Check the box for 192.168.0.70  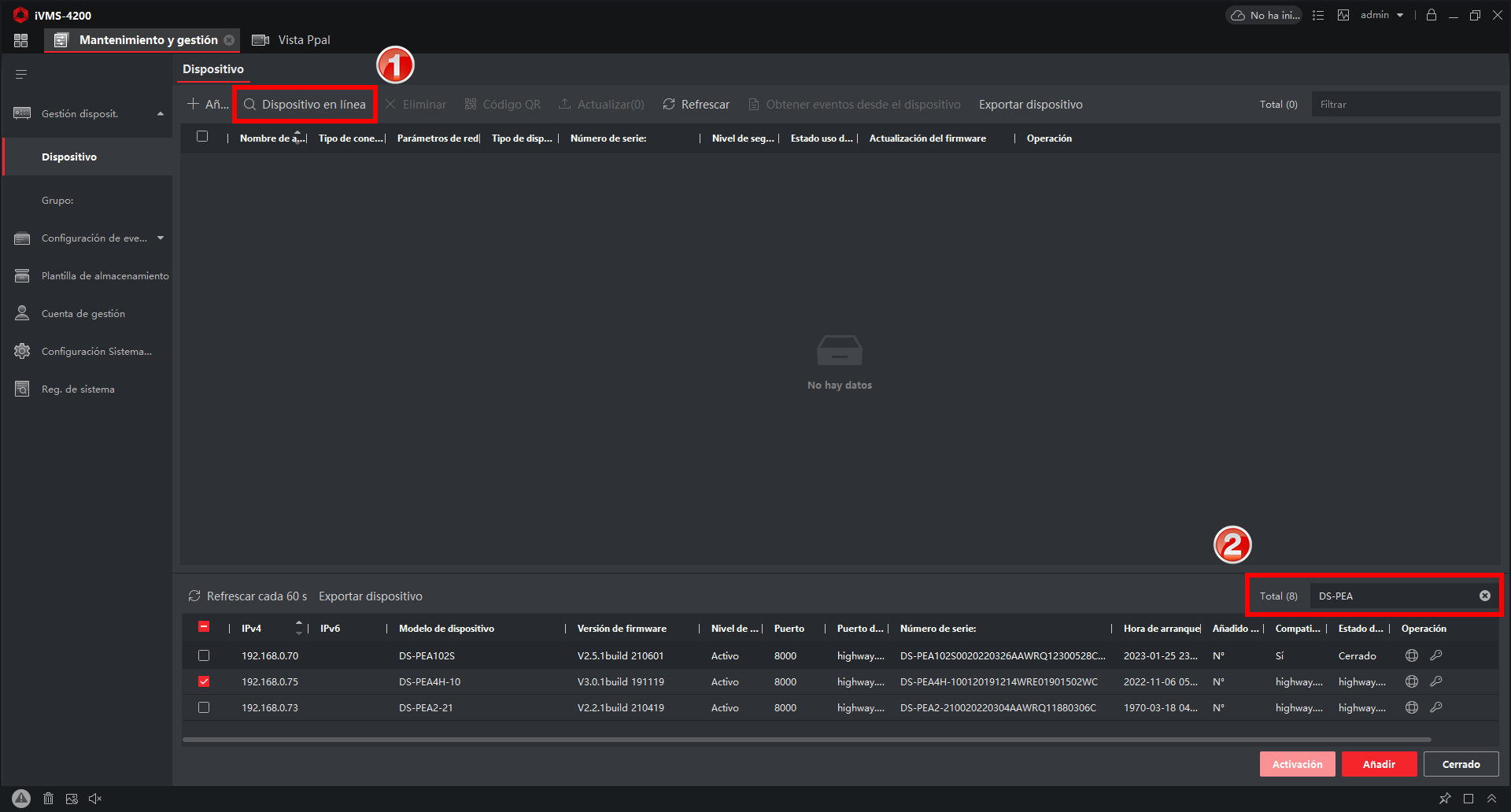tap(204, 655)
